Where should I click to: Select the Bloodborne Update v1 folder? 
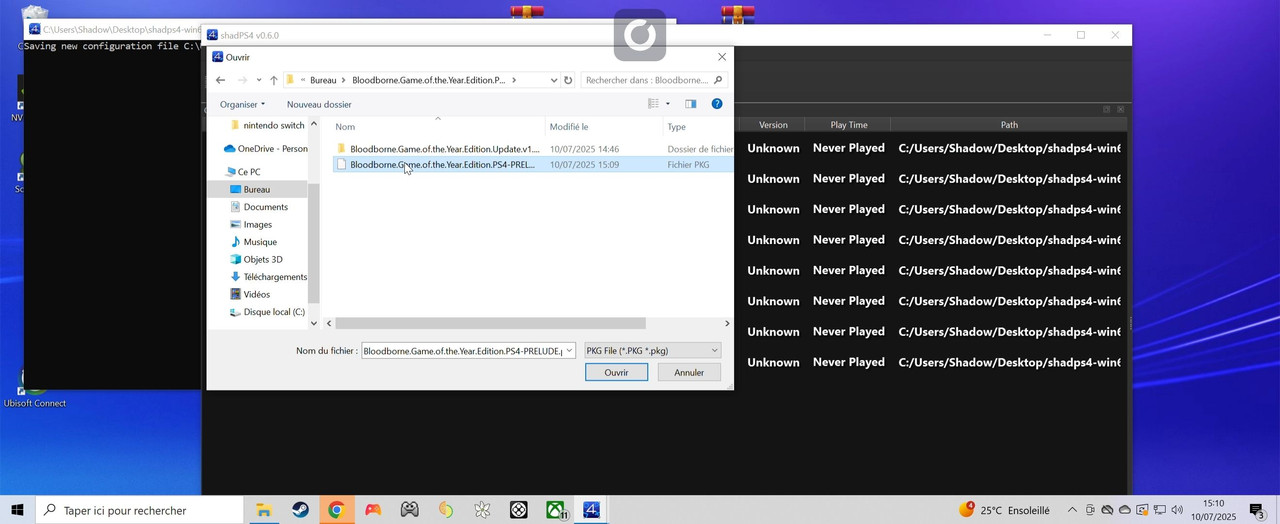point(444,149)
